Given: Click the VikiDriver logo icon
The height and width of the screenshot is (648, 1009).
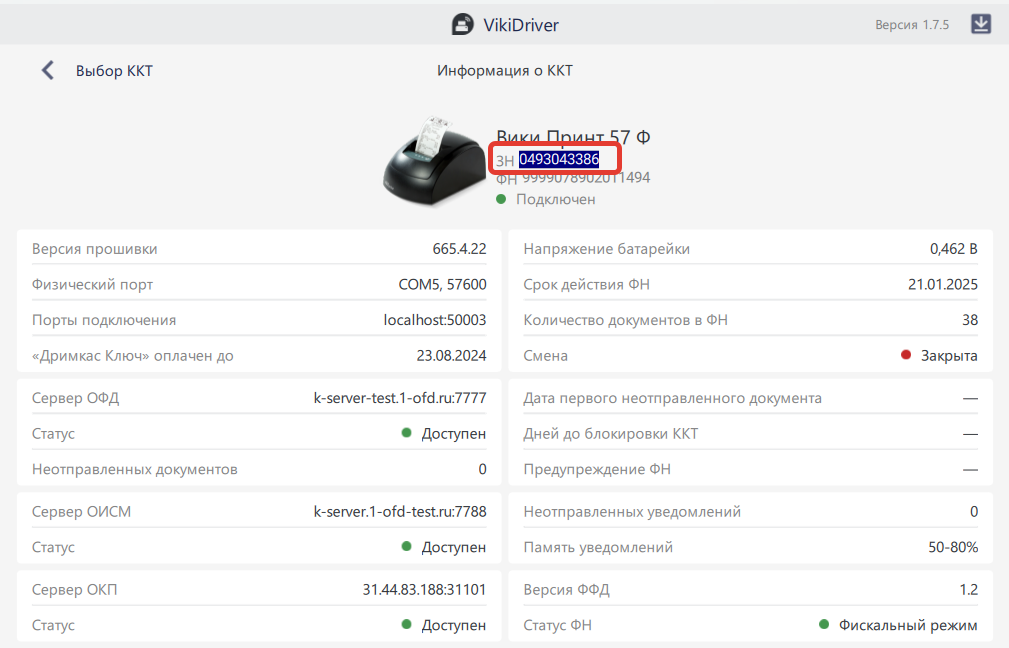Looking at the screenshot, I should 462,24.
